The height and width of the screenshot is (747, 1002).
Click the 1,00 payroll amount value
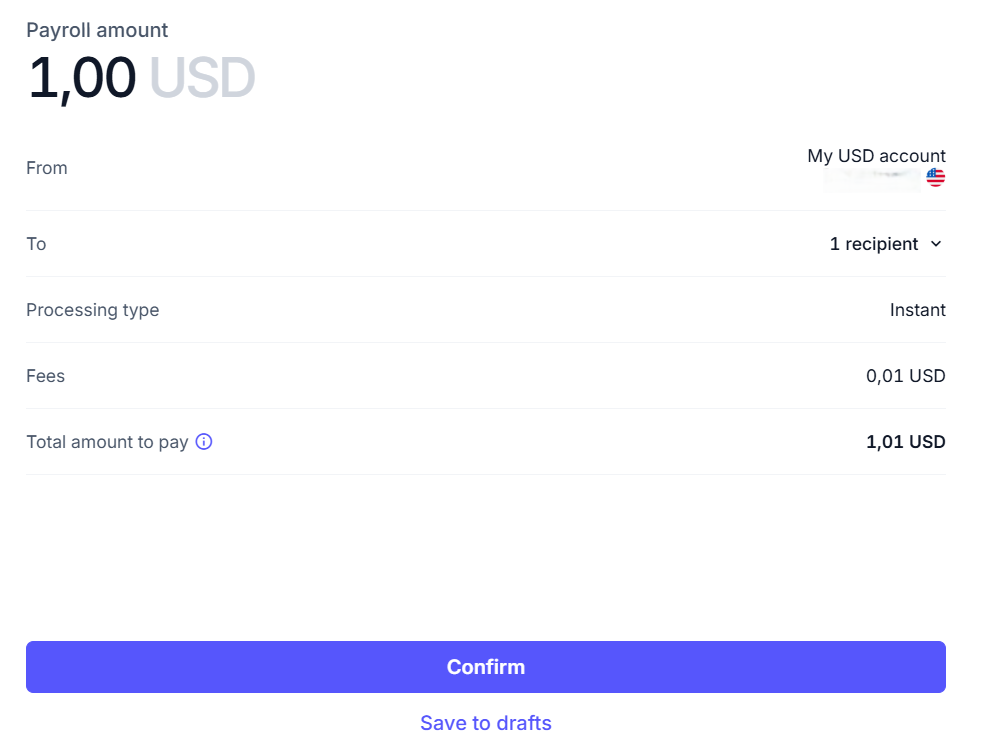point(82,79)
